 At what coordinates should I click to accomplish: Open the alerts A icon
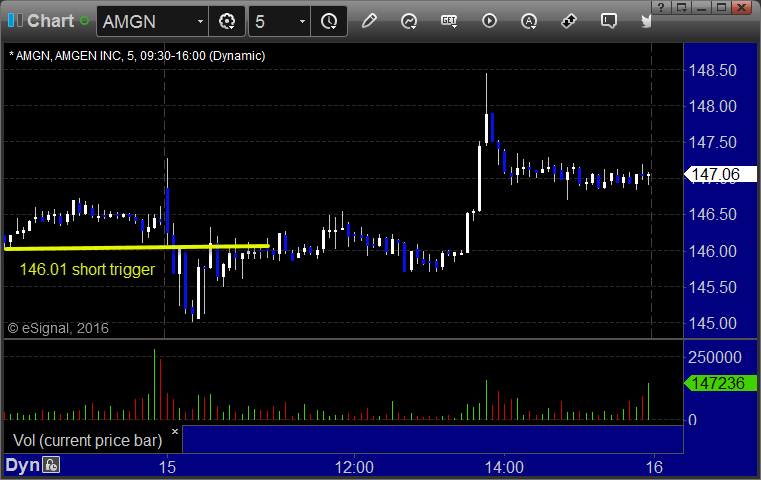point(529,21)
